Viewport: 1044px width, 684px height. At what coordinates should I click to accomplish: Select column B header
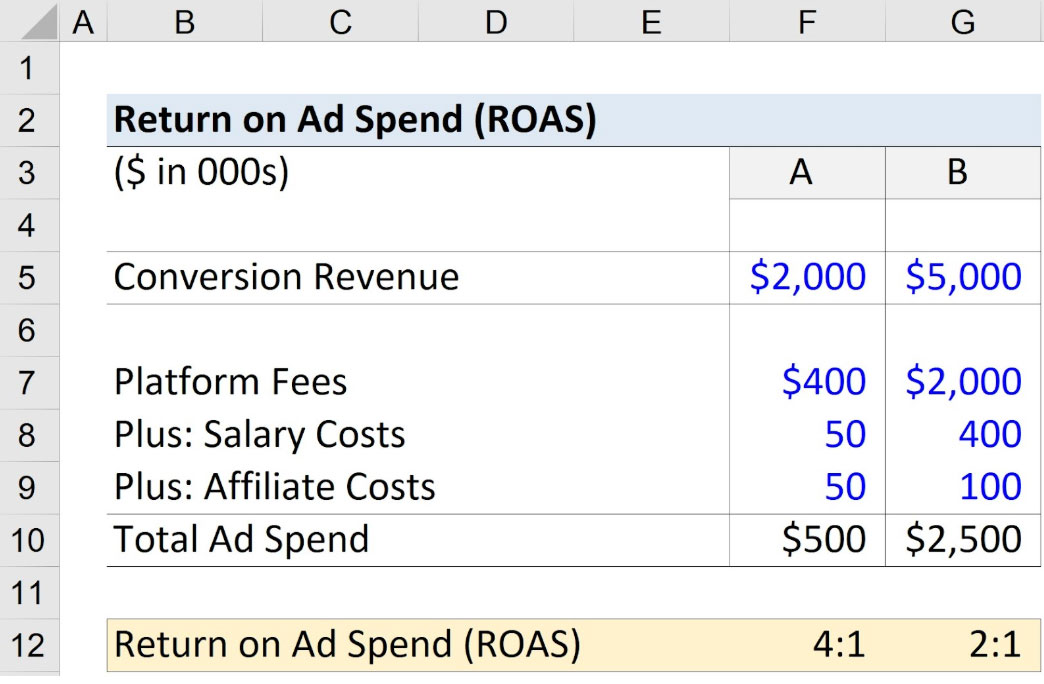tap(184, 21)
